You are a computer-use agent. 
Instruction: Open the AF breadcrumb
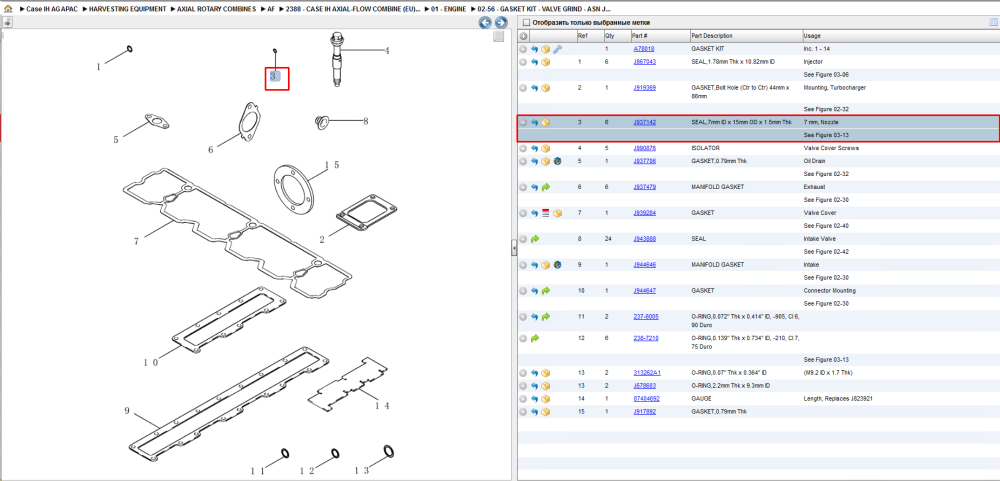(x=271, y=10)
